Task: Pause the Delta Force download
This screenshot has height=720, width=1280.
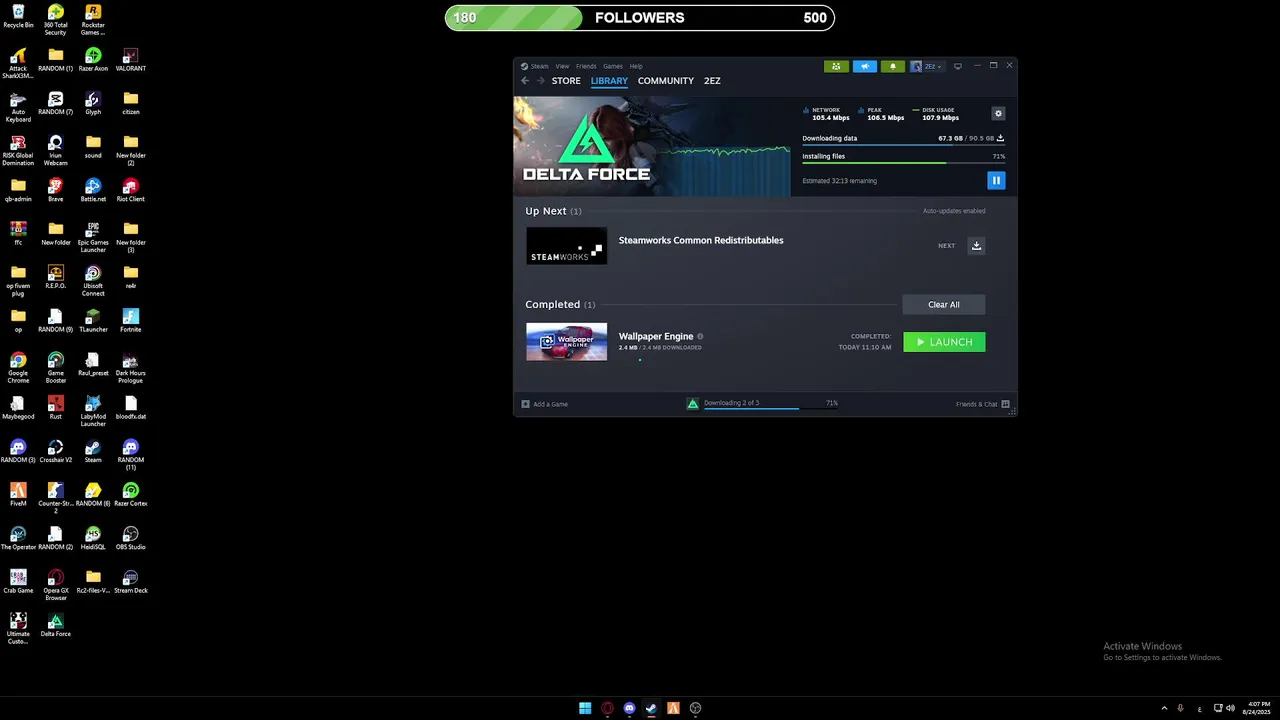Action: pos(996,180)
